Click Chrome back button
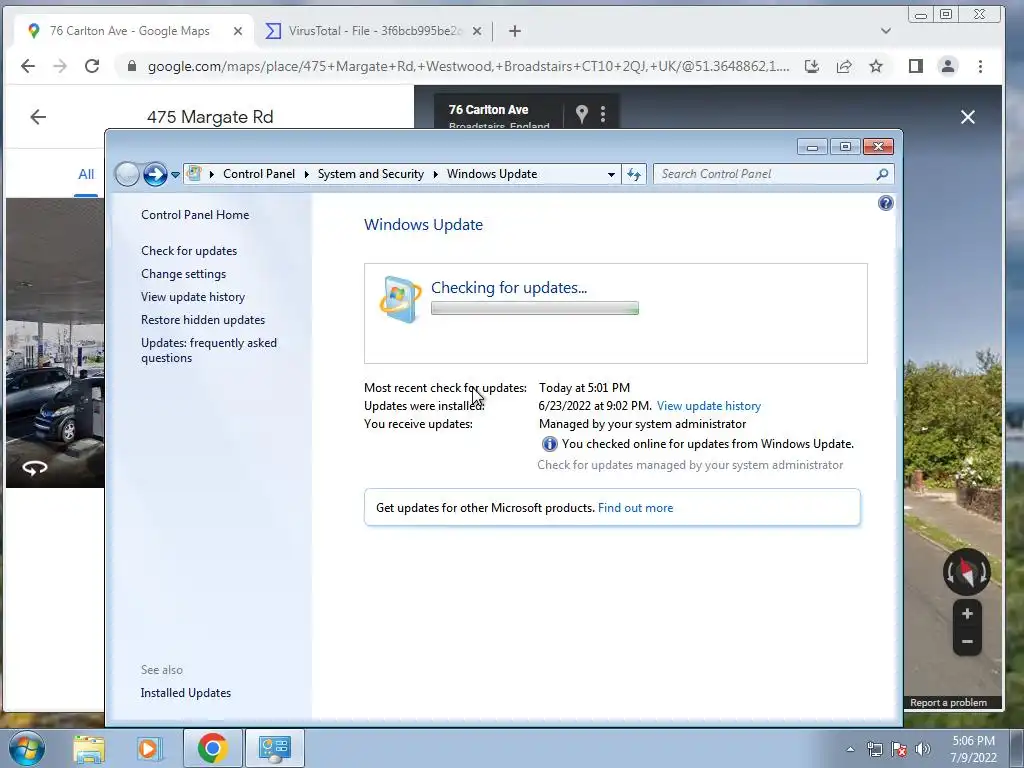Viewport: 1024px width, 768px height. coord(27,66)
